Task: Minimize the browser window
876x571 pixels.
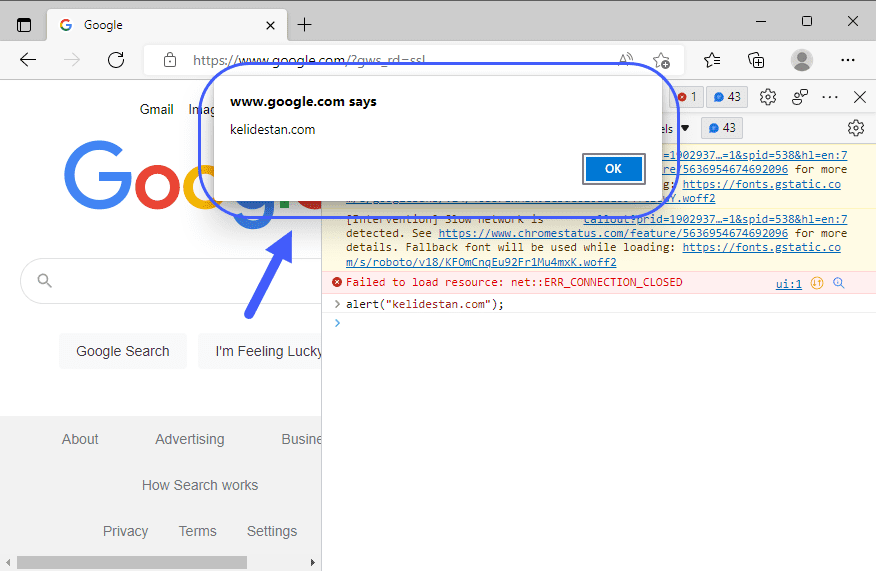Action: tap(761, 22)
